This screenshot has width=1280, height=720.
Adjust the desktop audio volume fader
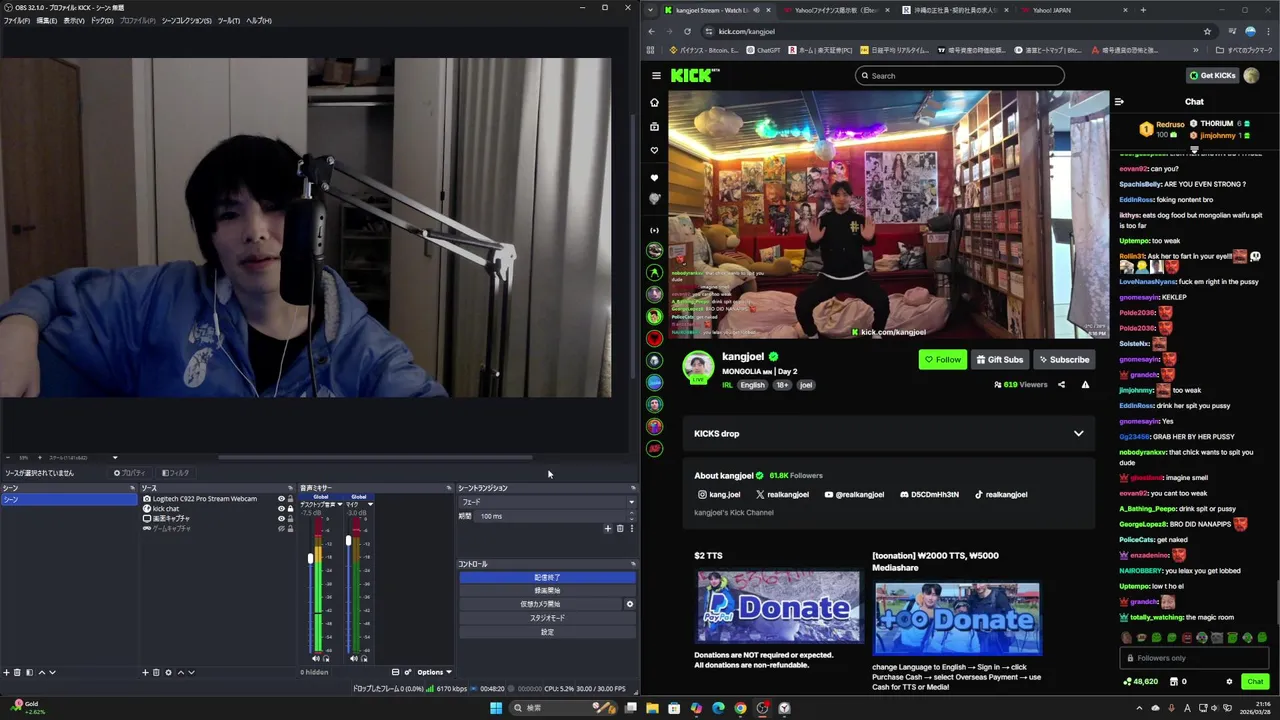coord(310,558)
